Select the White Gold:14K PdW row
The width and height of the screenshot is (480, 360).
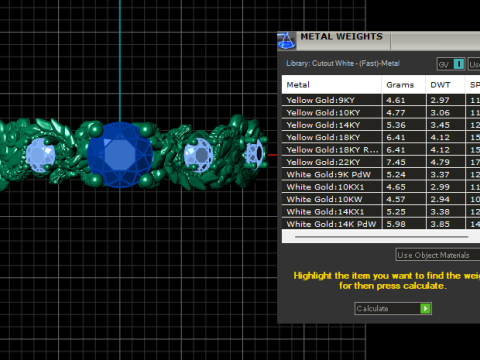point(381,224)
